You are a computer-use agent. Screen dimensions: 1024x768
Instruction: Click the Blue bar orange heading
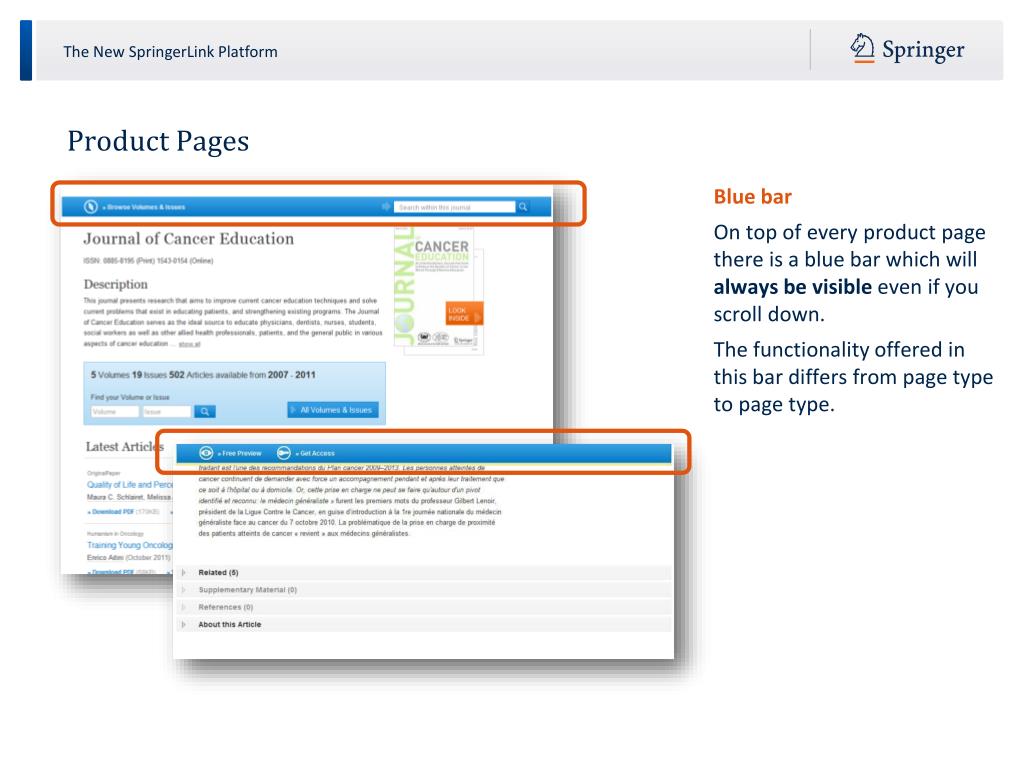pyautogui.click(x=752, y=197)
